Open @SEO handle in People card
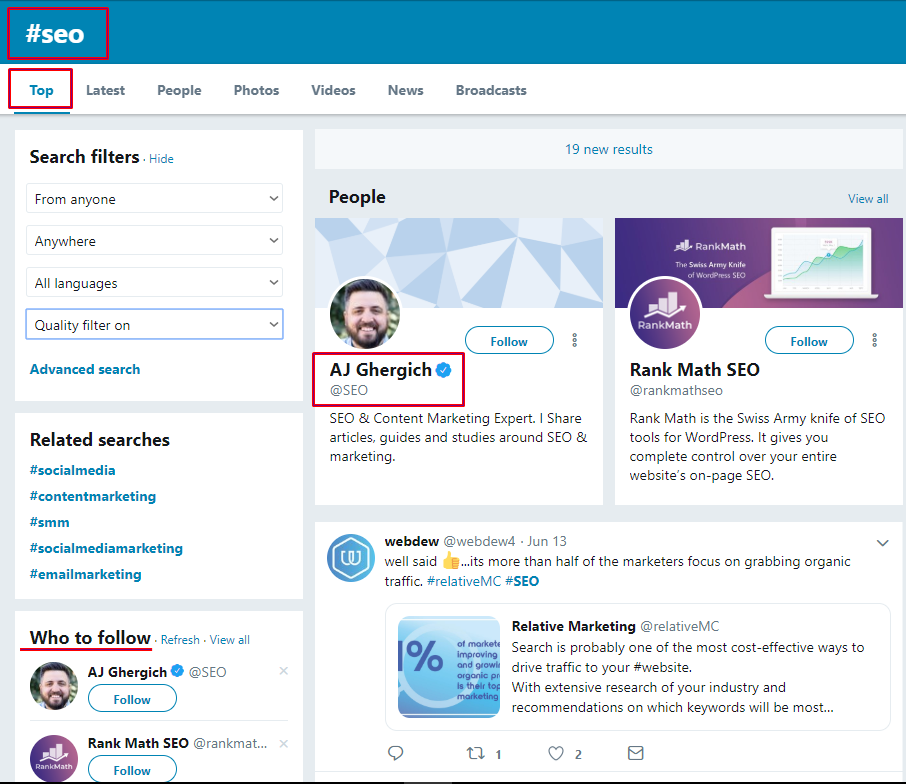 348,391
